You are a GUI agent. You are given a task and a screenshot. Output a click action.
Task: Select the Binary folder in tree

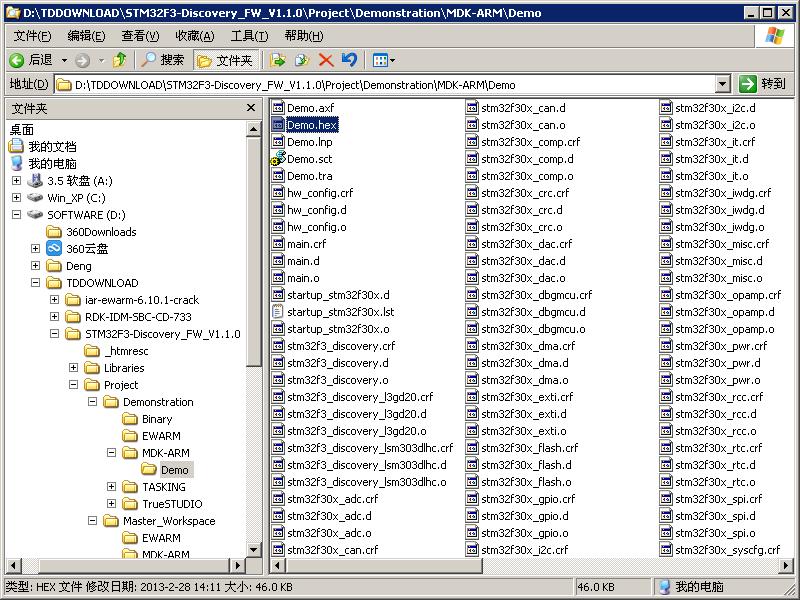(157, 419)
